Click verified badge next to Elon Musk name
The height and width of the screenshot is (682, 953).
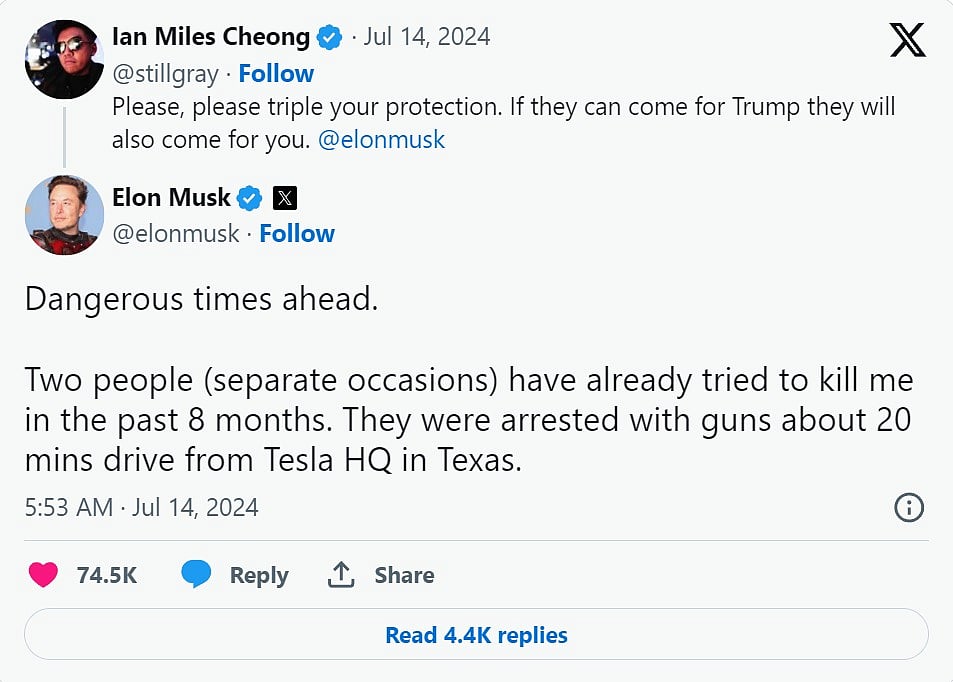250,198
